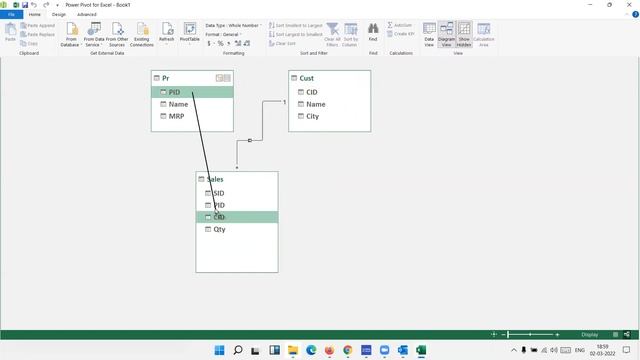The image size is (640, 360).
Task: Select Name field in Cust table
Action: (329, 104)
